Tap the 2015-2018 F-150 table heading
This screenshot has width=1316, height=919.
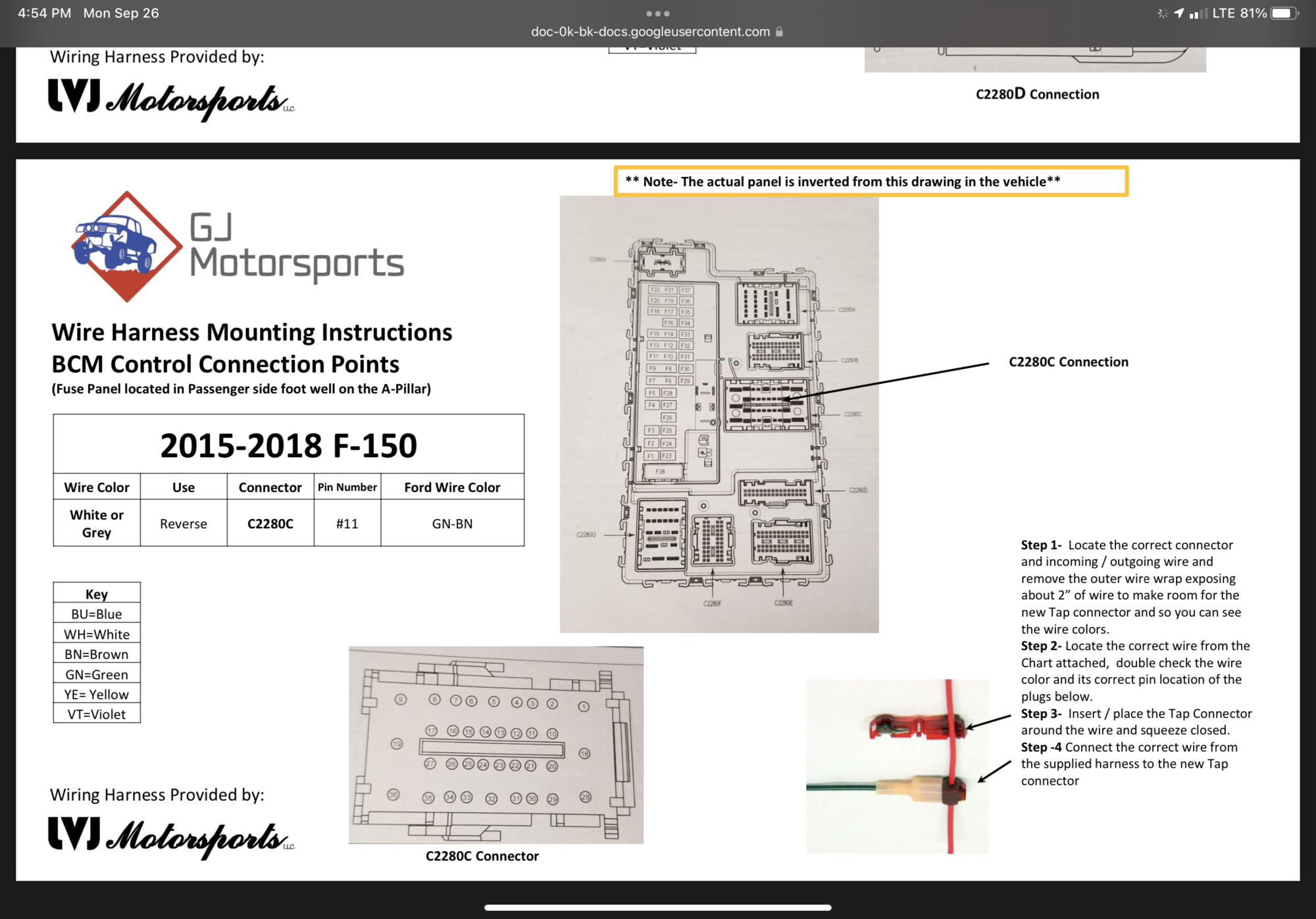[x=288, y=445]
